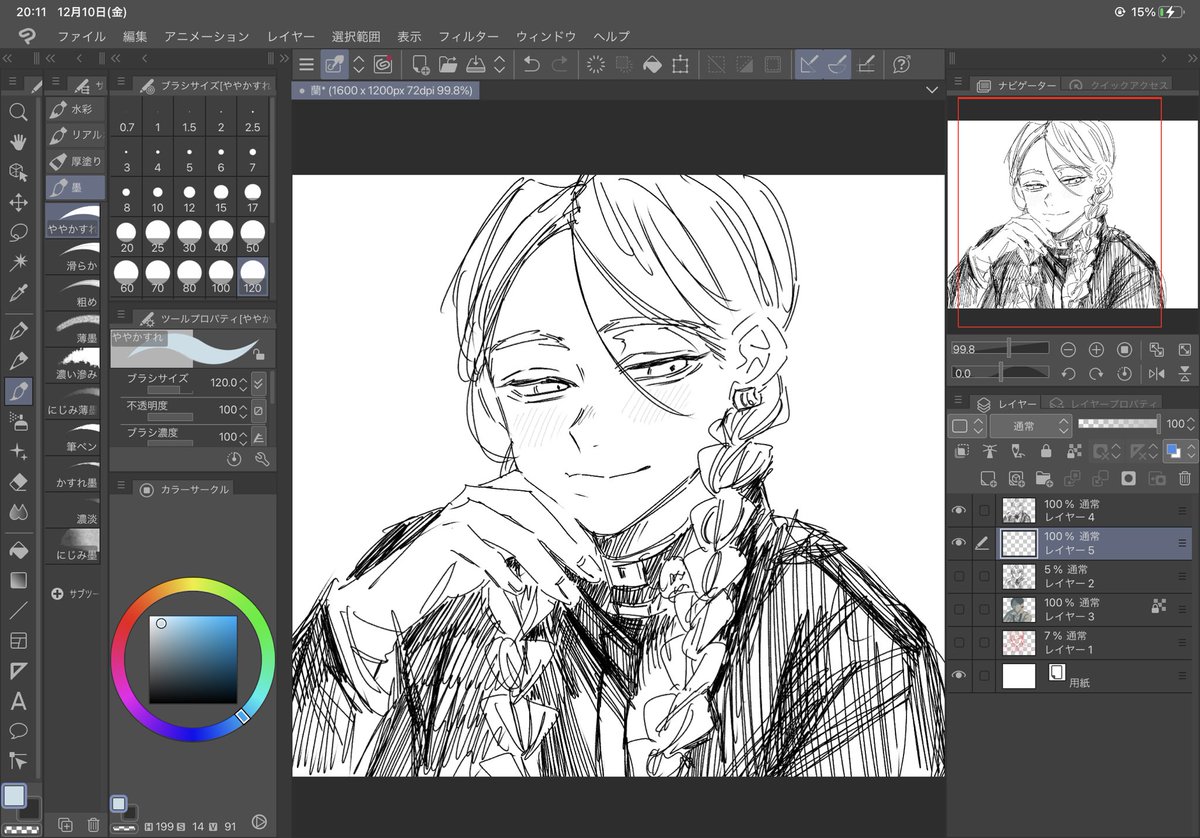
Task: Select the Text tool
Action: coord(18,700)
